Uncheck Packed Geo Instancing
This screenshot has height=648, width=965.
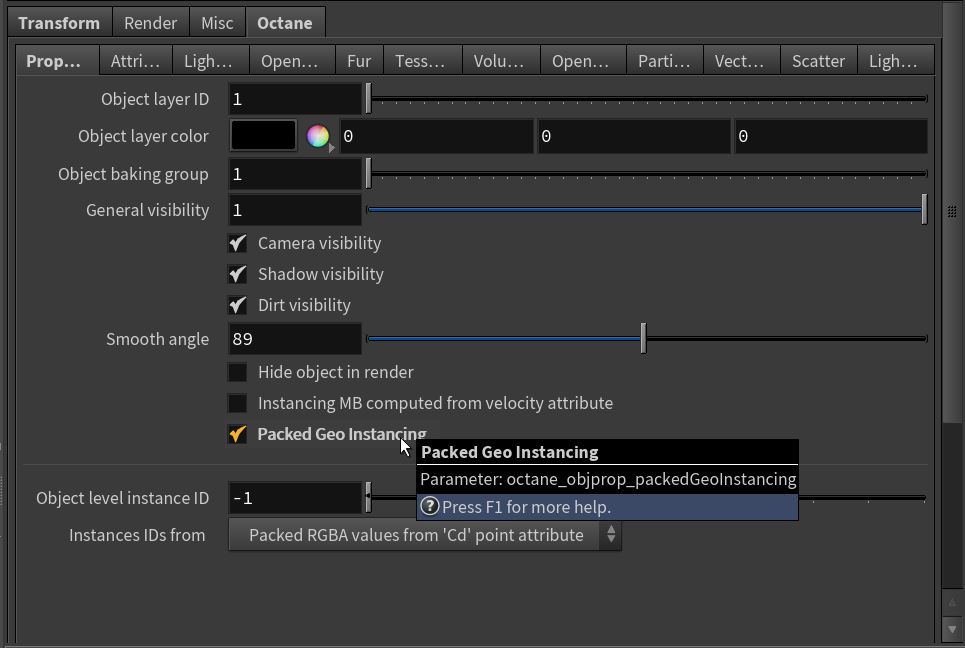click(238, 434)
